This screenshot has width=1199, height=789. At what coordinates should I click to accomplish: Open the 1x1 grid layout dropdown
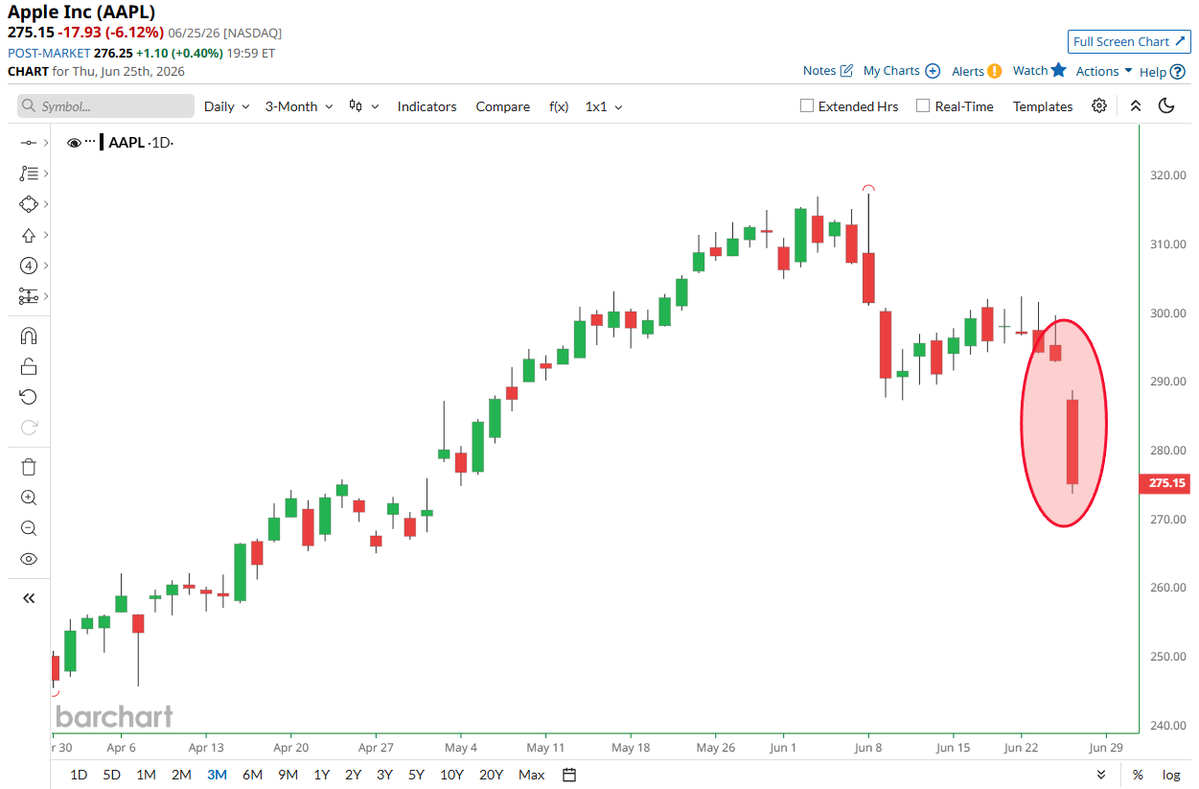(x=603, y=106)
